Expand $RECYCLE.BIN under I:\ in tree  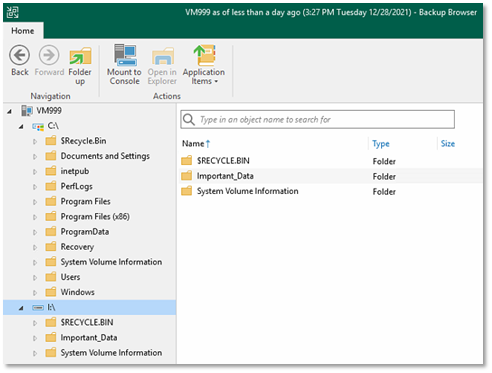tap(35, 323)
